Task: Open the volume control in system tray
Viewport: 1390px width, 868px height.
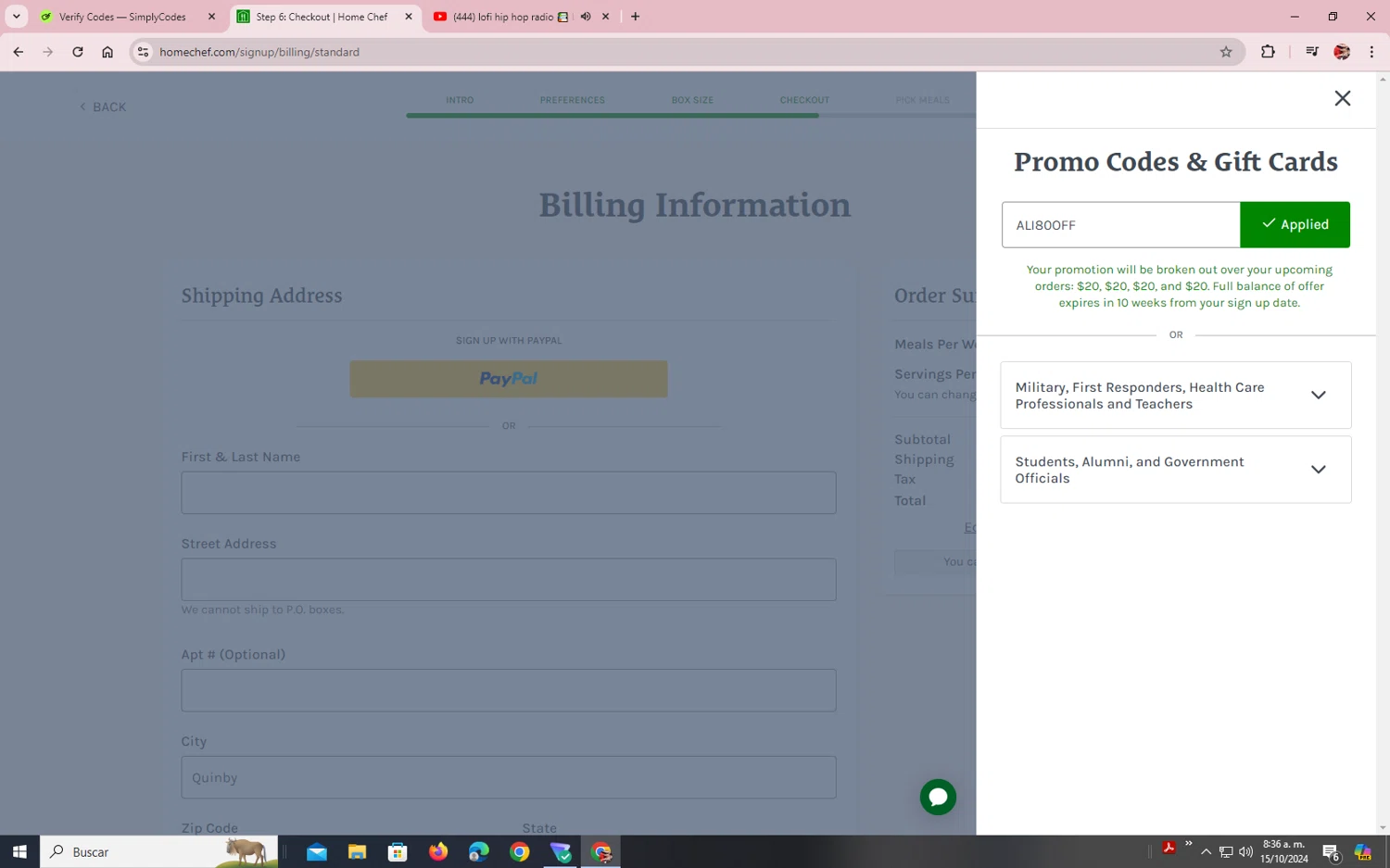Action: coord(1245,851)
